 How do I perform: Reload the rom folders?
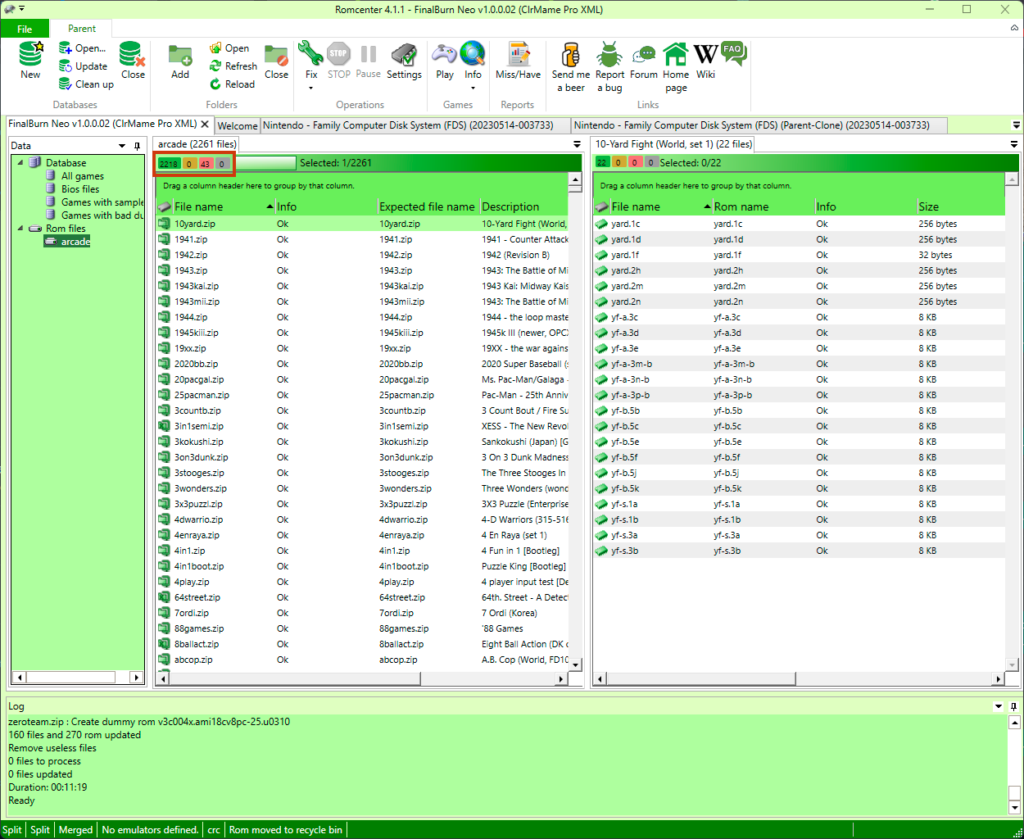[x=232, y=84]
